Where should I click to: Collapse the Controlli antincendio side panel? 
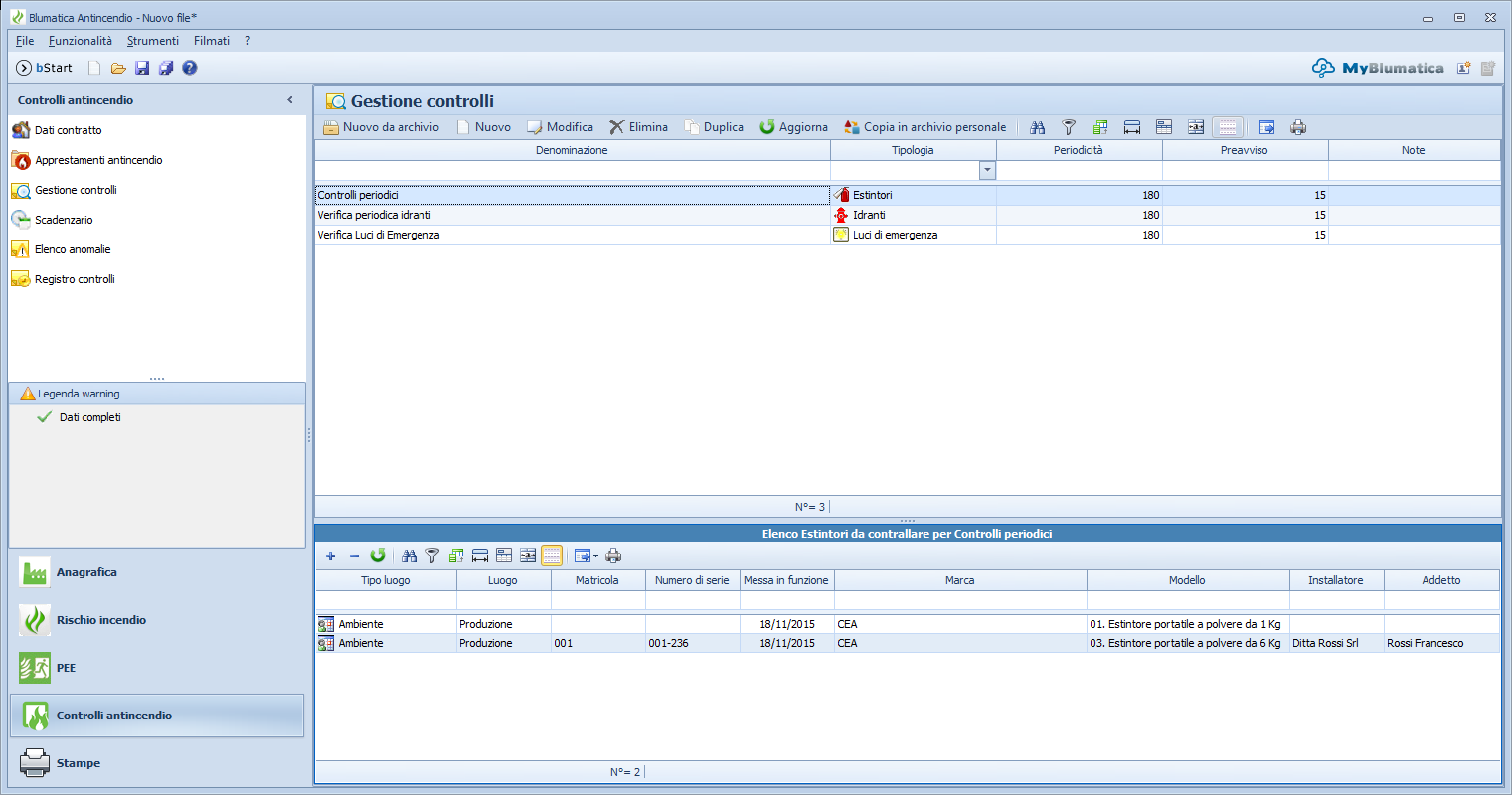290,100
